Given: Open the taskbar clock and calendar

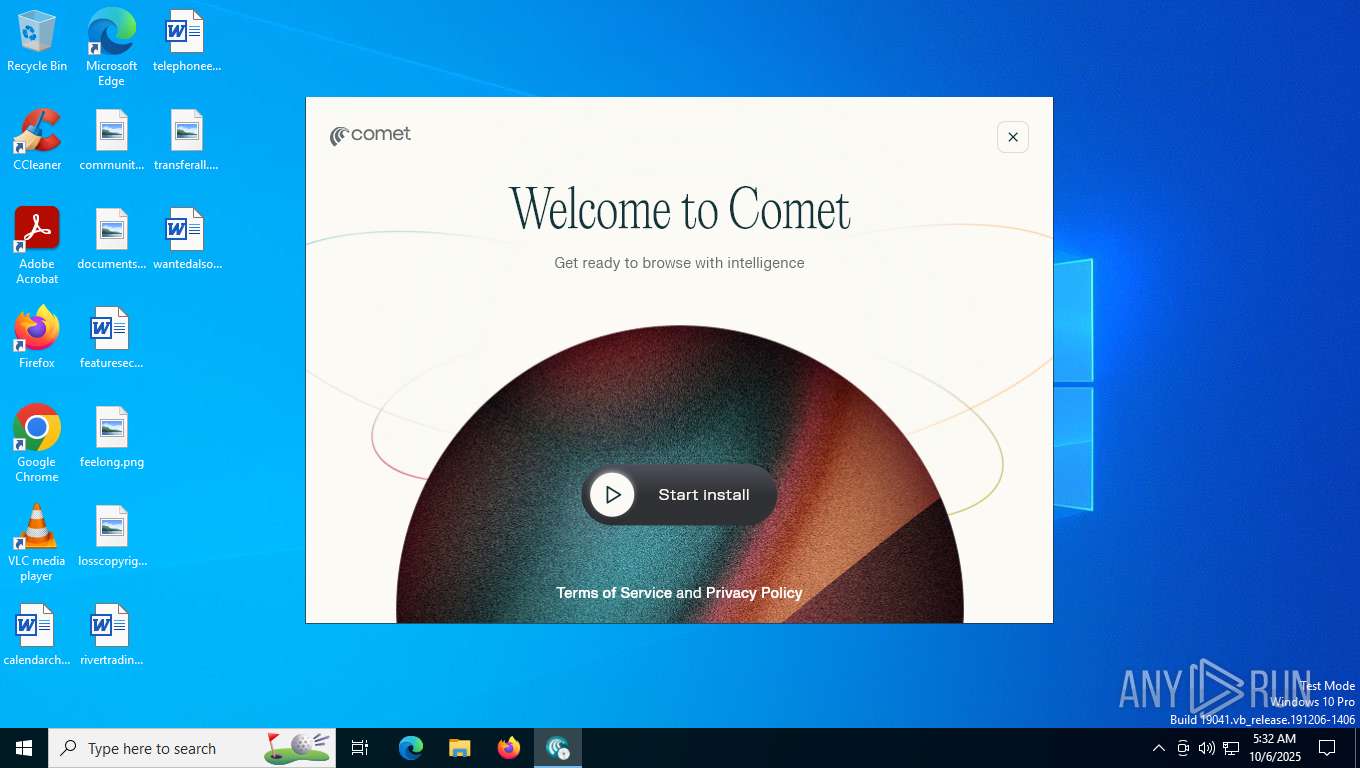Looking at the screenshot, I should pyautogui.click(x=1275, y=748).
